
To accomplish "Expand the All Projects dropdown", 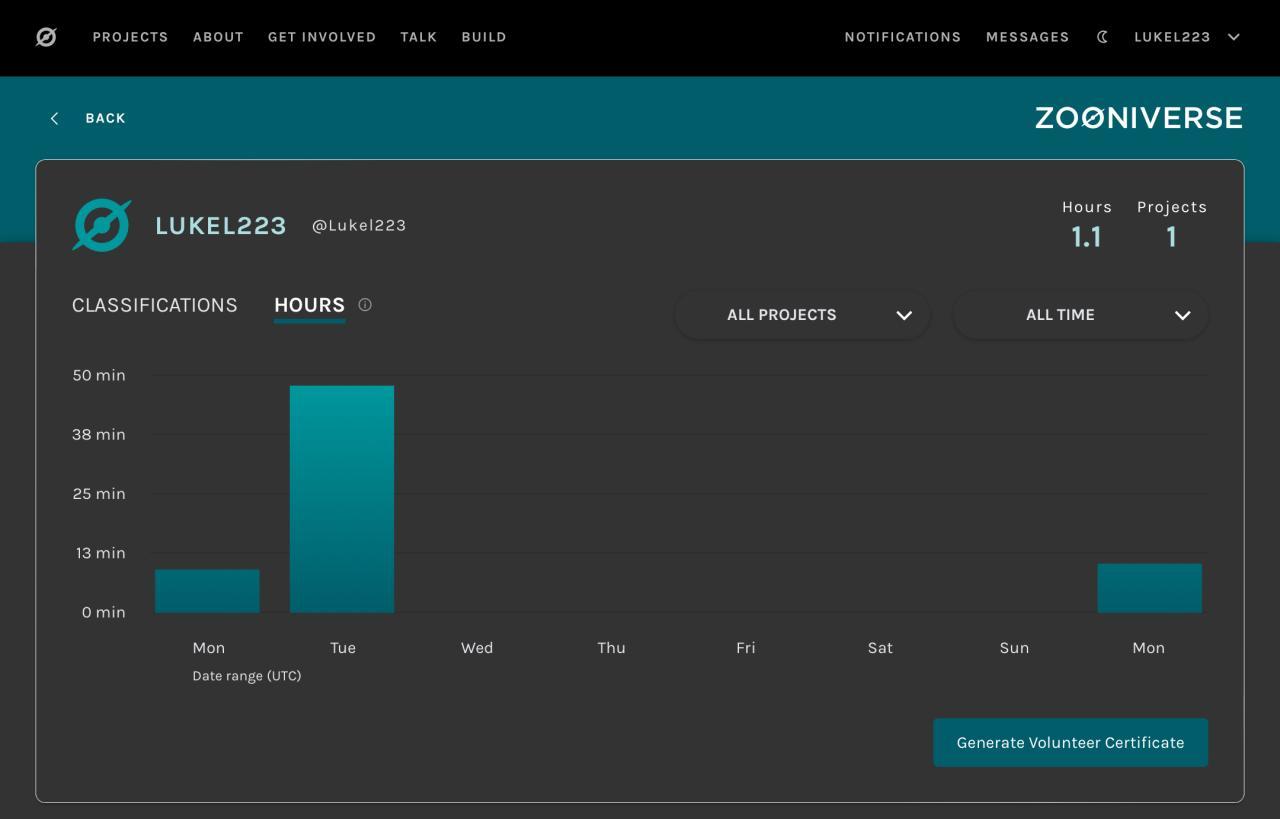I will tap(803, 315).
